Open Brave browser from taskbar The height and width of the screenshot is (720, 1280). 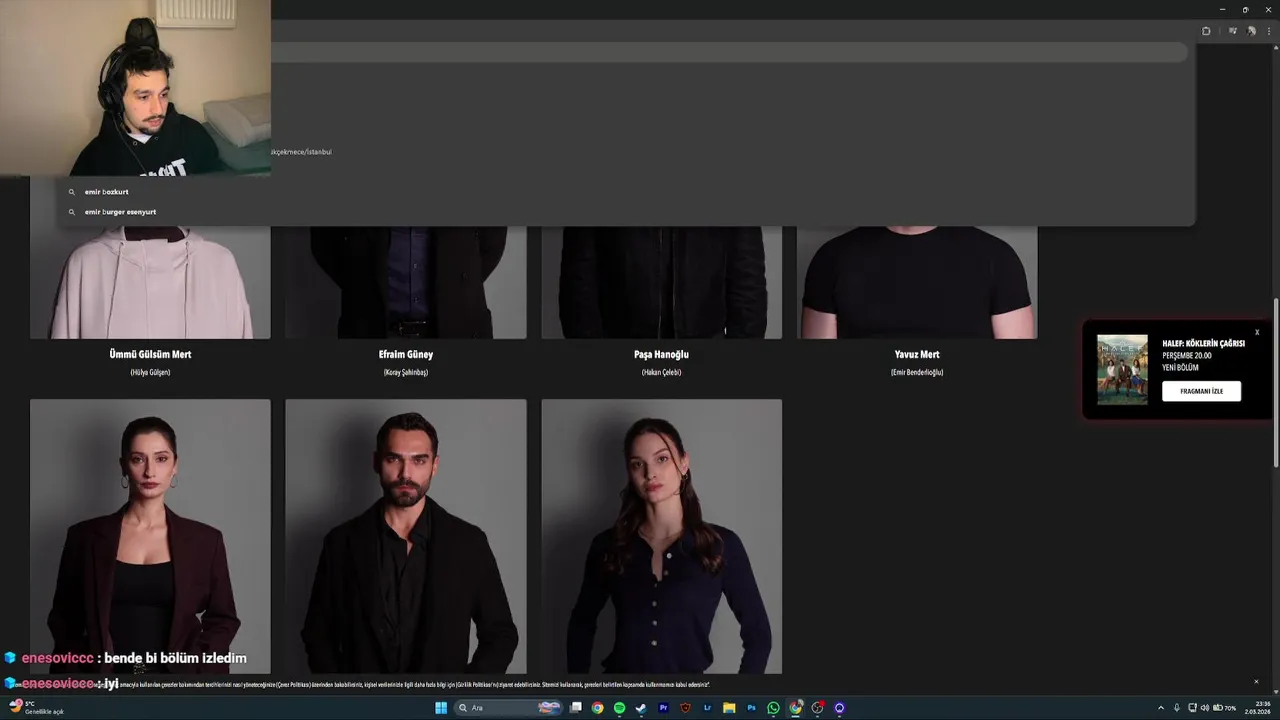685,708
